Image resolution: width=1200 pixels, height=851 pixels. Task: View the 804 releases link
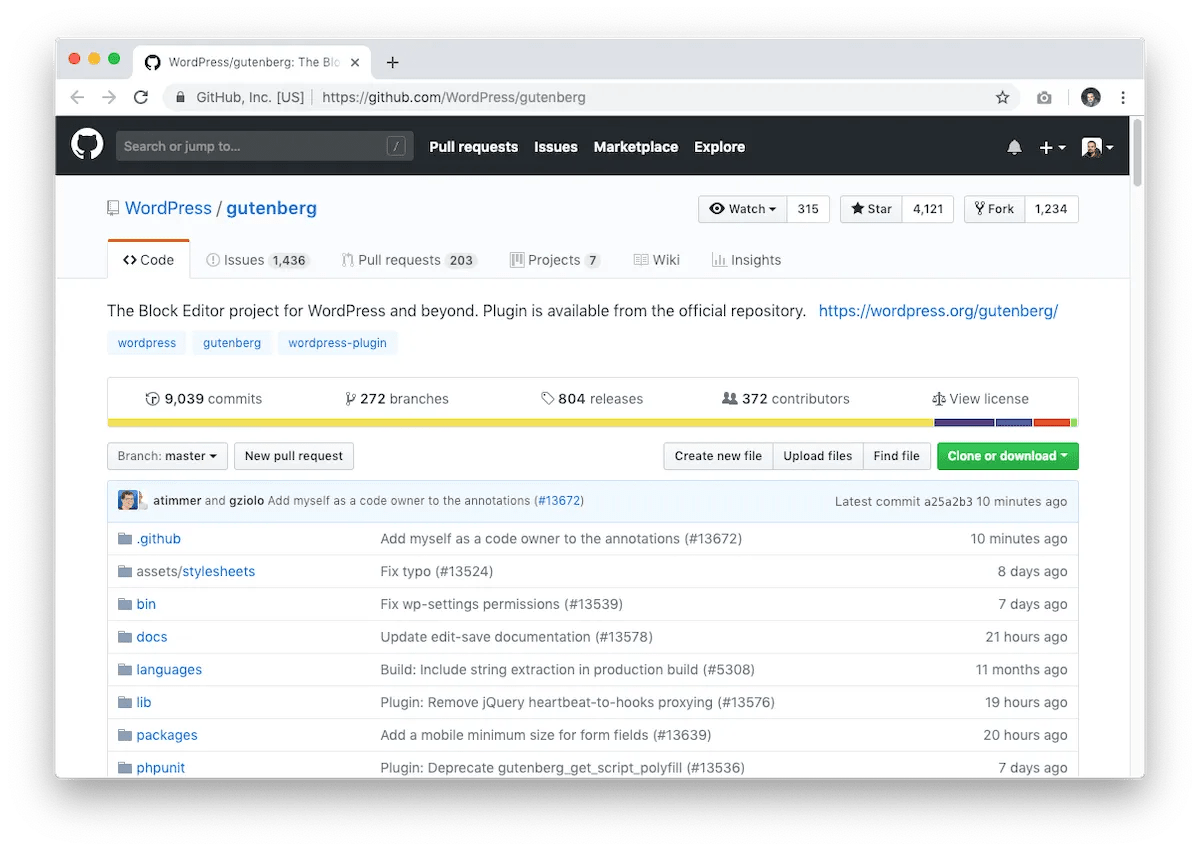pos(592,399)
